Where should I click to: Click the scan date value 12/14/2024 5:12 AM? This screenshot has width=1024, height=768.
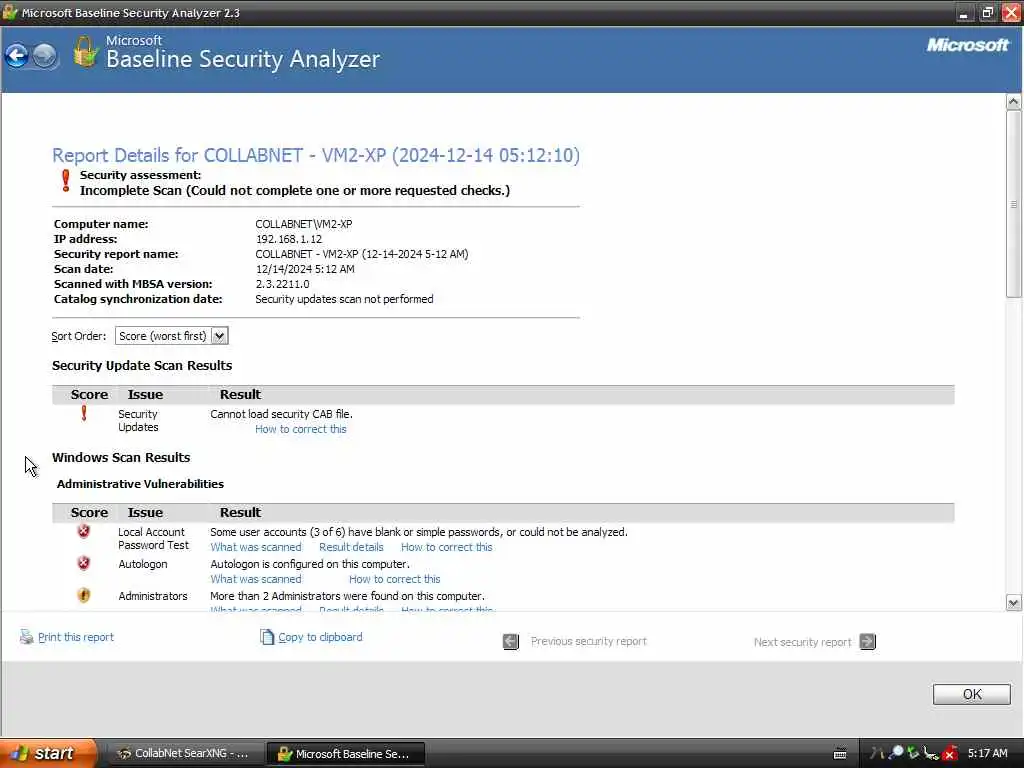tap(305, 269)
